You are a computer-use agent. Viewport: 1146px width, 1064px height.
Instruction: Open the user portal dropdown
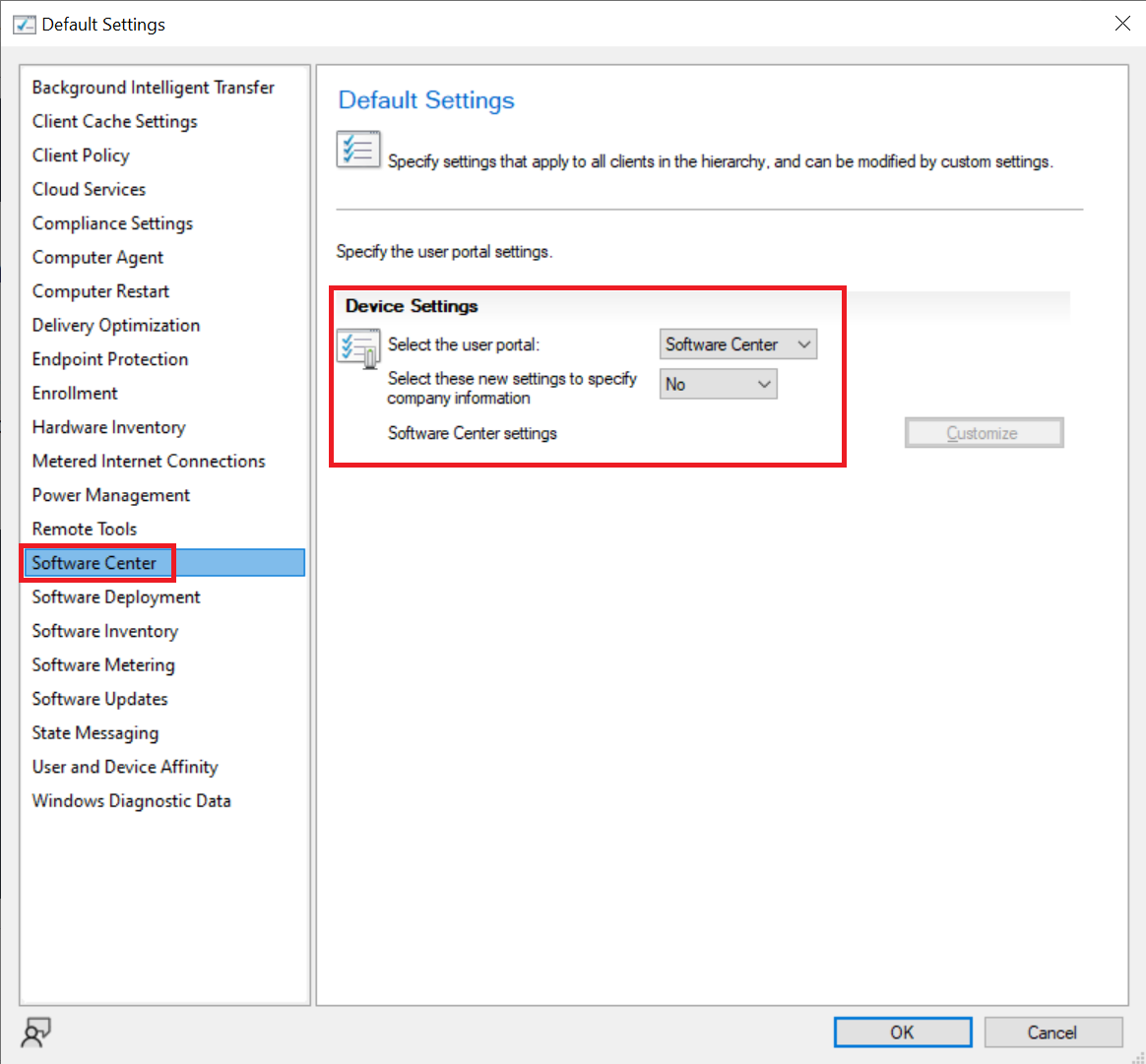[738, 344]
